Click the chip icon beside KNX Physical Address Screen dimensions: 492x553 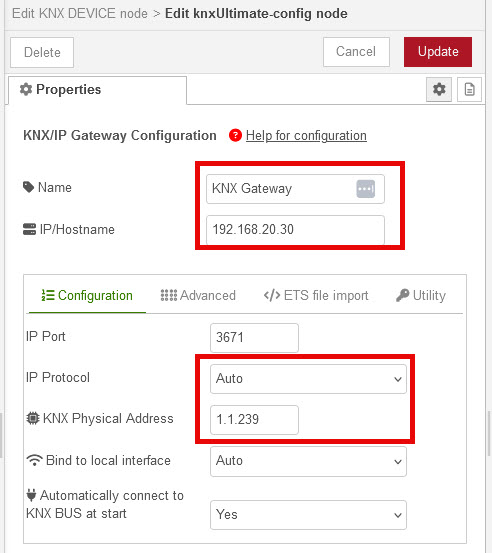point(33,418)
